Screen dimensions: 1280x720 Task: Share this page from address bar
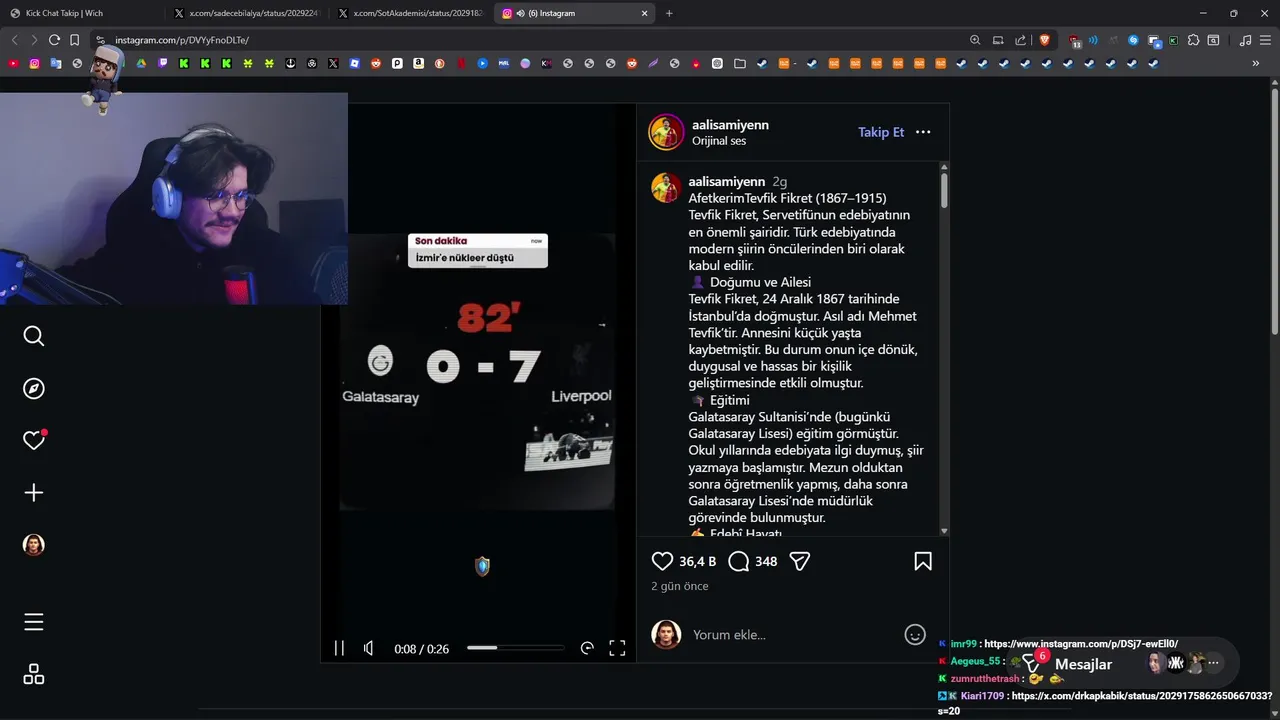pyautogui.click(x=1020, y=40)
